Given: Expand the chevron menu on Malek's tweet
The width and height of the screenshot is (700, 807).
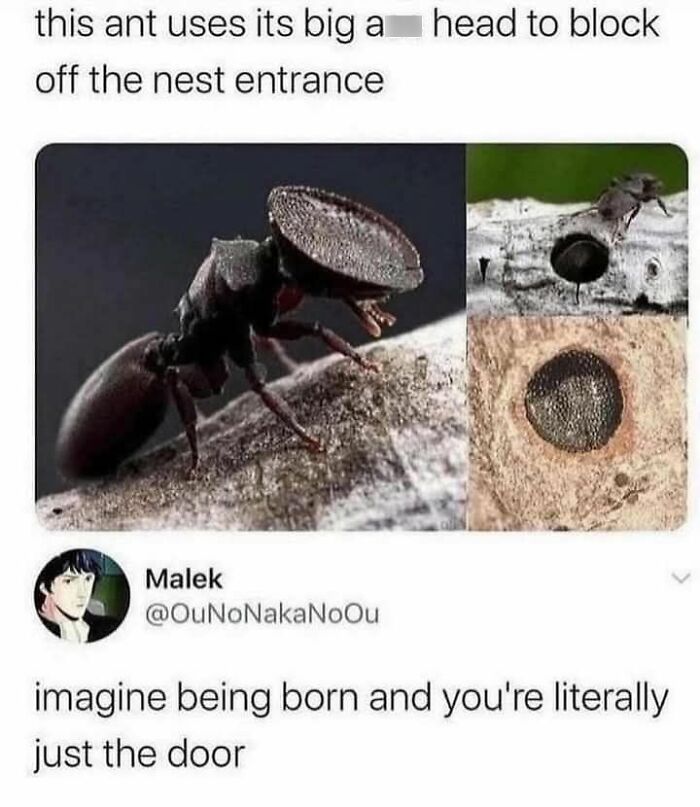Looking at the screenshot, I should [x=680, y=580].
